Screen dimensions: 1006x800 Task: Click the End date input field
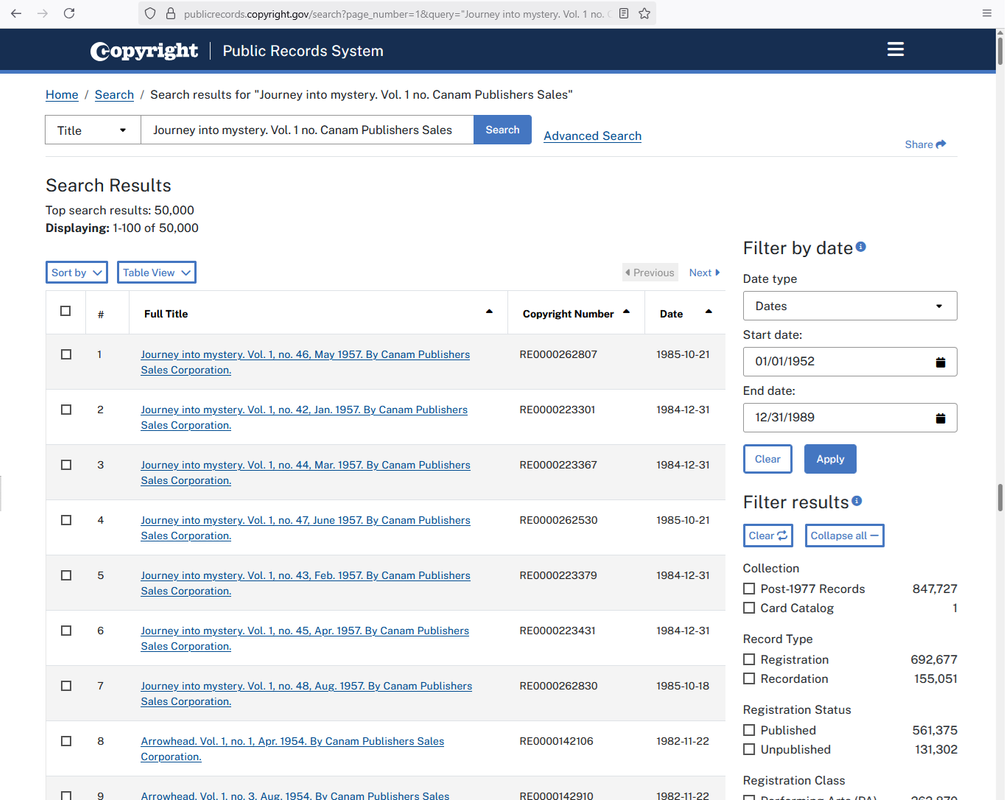tap(850, 418)
